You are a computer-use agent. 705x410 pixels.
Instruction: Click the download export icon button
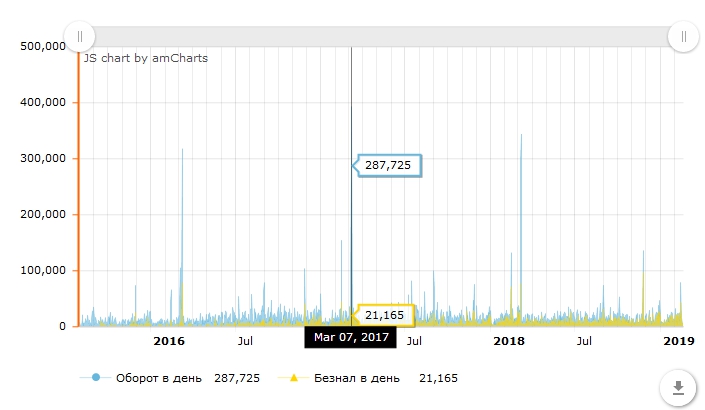click(x=678, y=387)
